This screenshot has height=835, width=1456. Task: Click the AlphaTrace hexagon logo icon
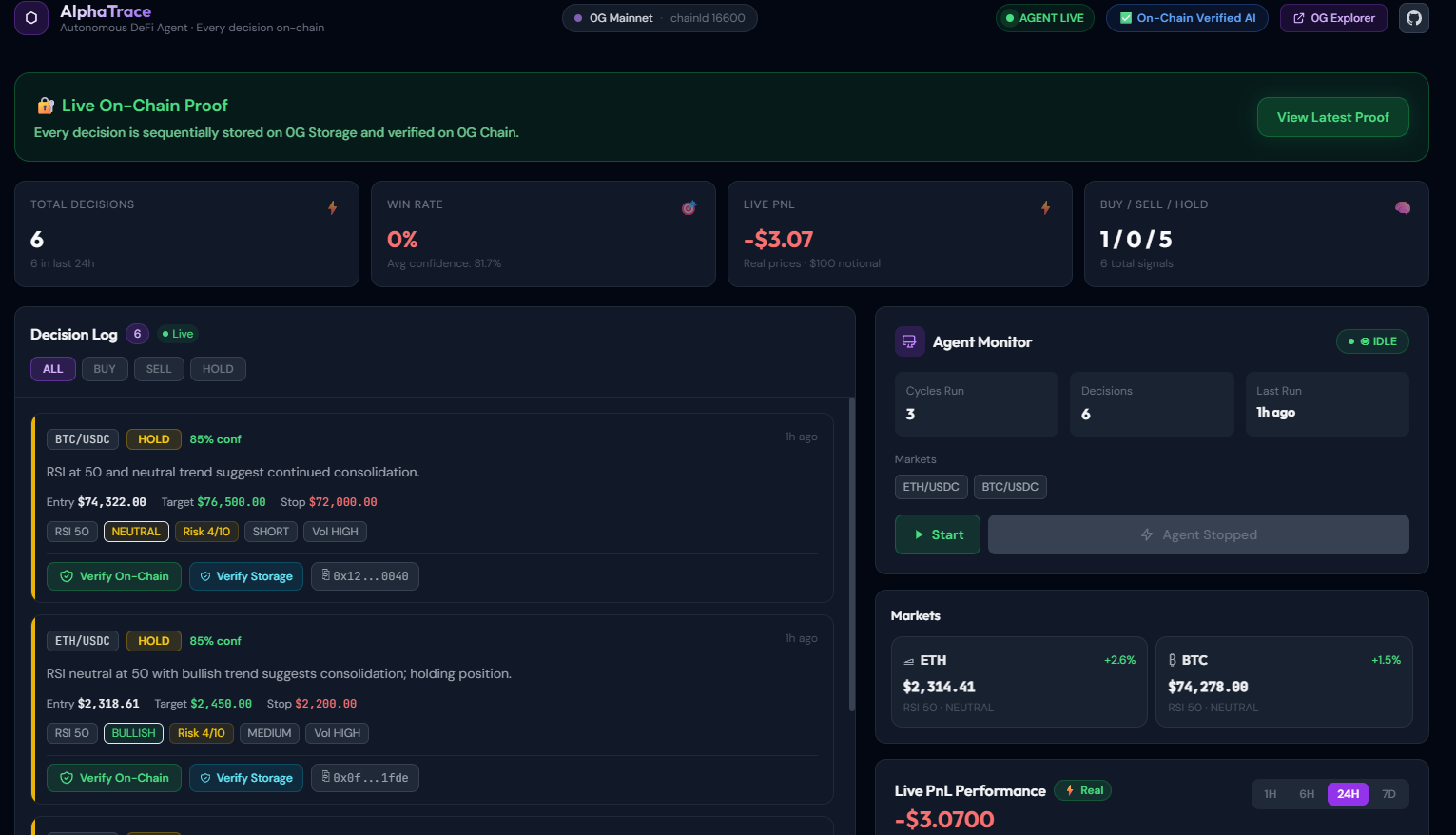coord(31,18)
